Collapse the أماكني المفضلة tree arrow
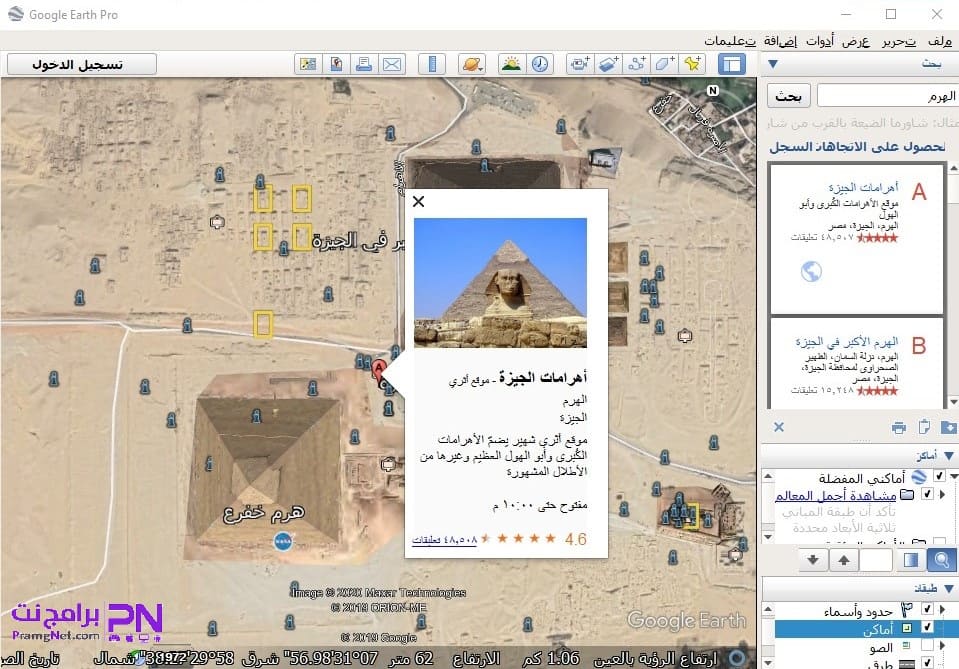The width and height of the screenshot is (959, 669). [x=954, y=477]
